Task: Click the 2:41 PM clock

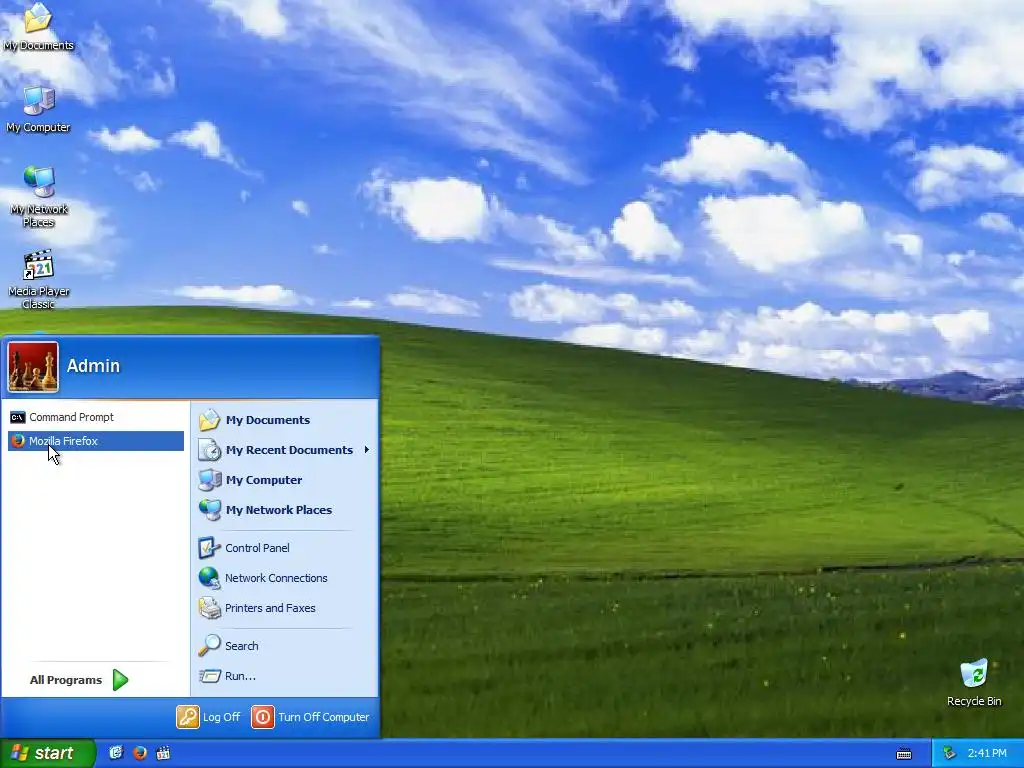Action: (987, 753)
